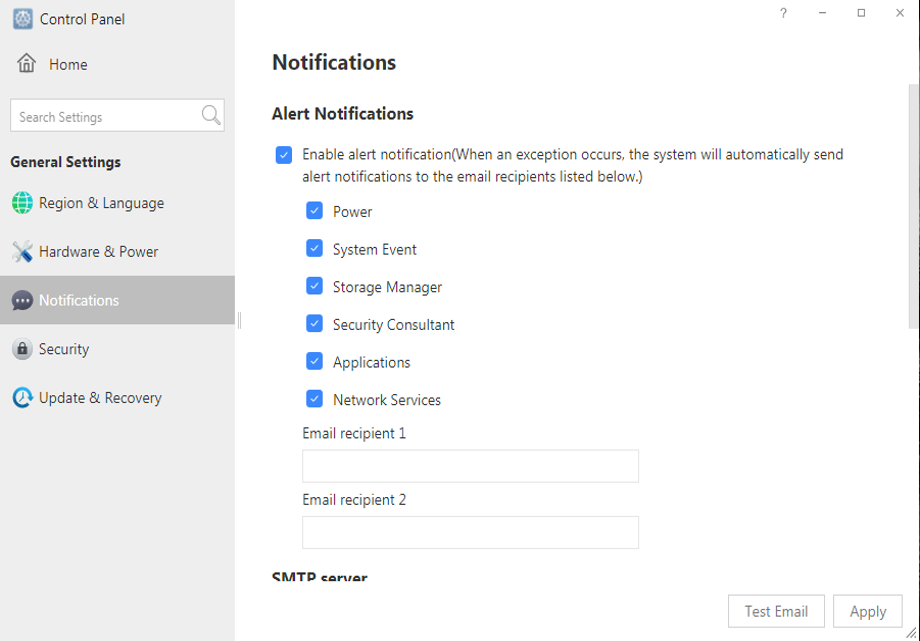The width and height of the screenshot is (920, 641).
Task: Uncheck the Network Services checkbox
Action: pyautogui.click(x=314, y=399)
